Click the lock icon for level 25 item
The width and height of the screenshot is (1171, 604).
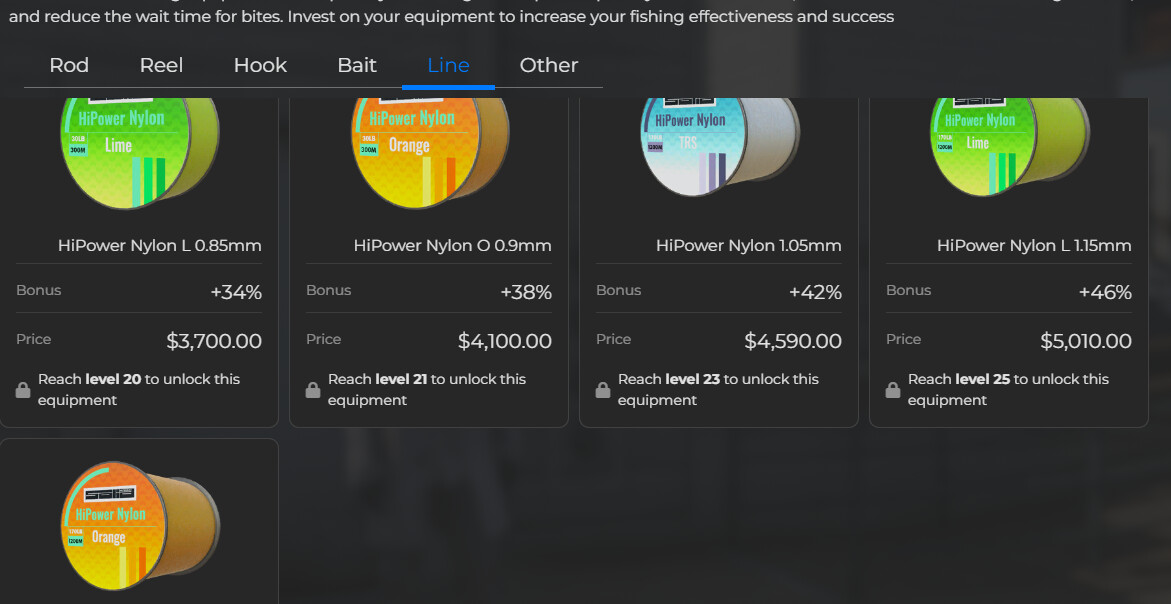pos(892,390)
